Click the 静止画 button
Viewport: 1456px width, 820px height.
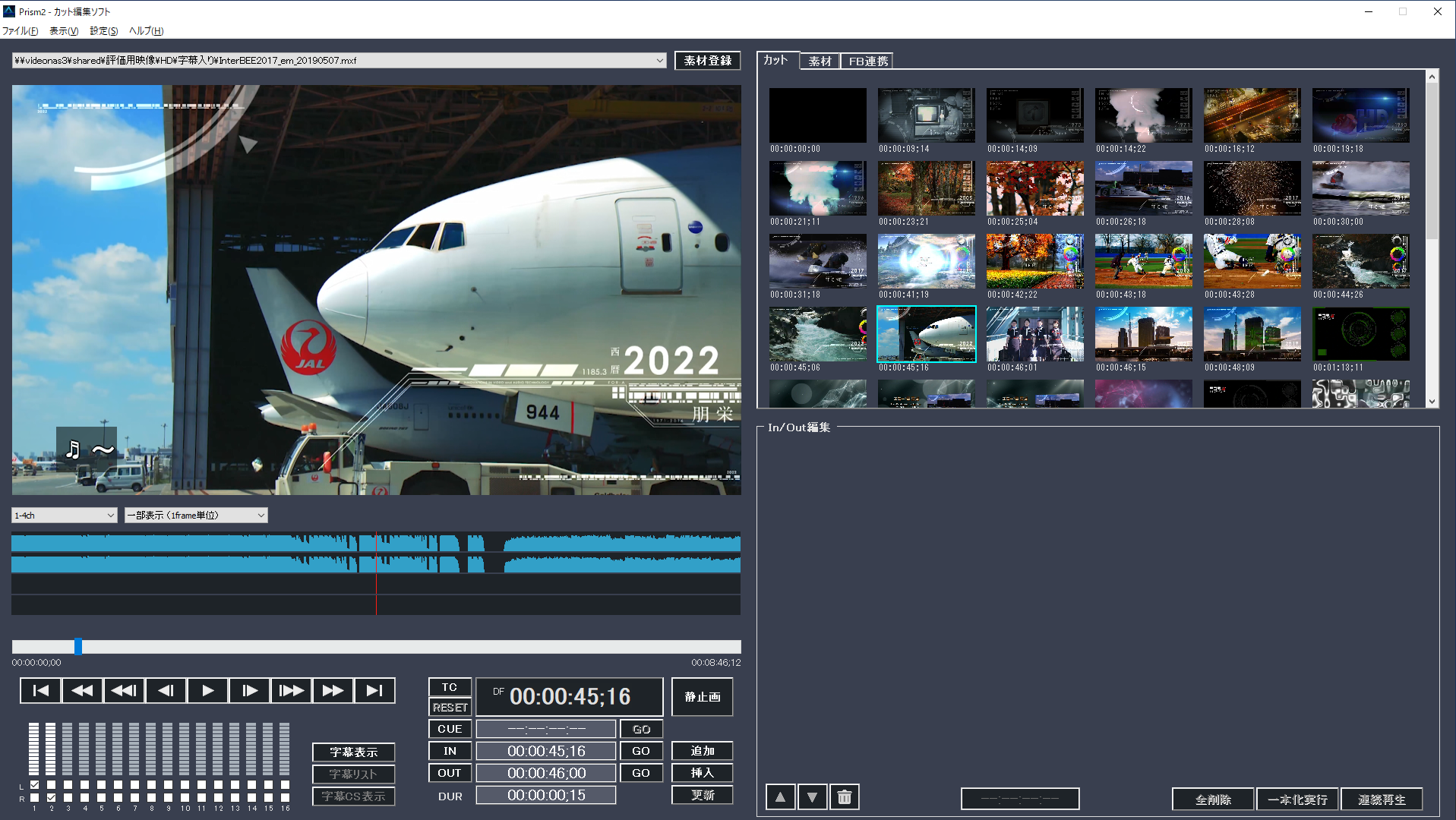coord(702,697)
